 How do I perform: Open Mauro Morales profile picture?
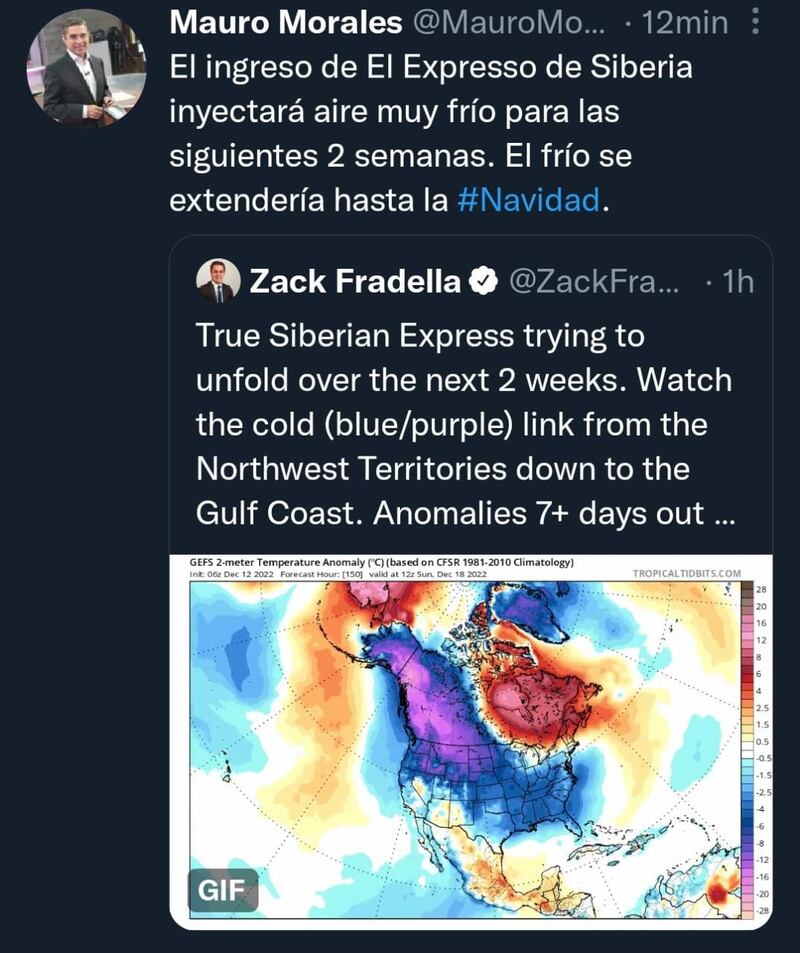pos(86,67)
